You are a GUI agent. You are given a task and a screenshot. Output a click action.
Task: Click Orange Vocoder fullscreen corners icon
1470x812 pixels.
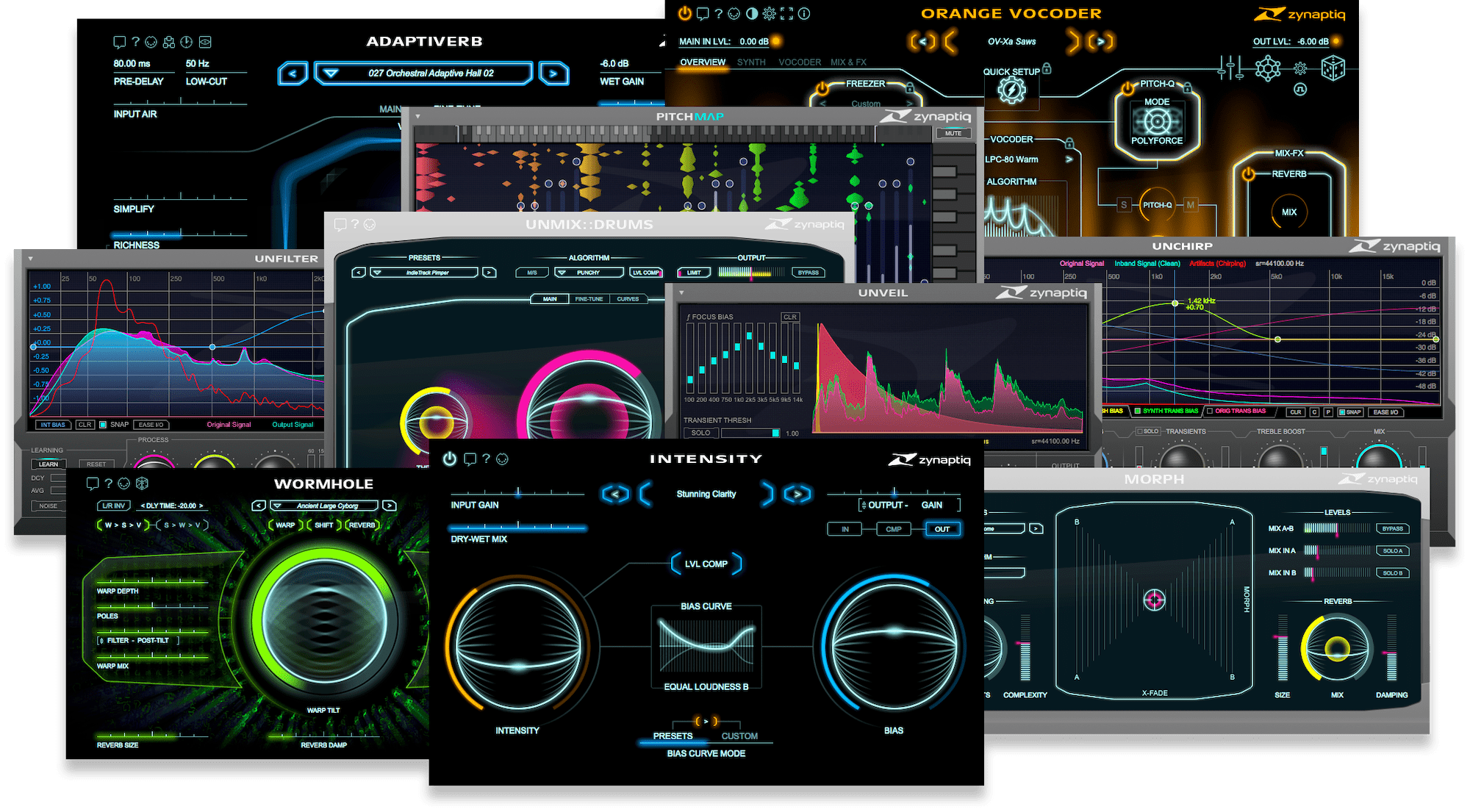point(786,13)
